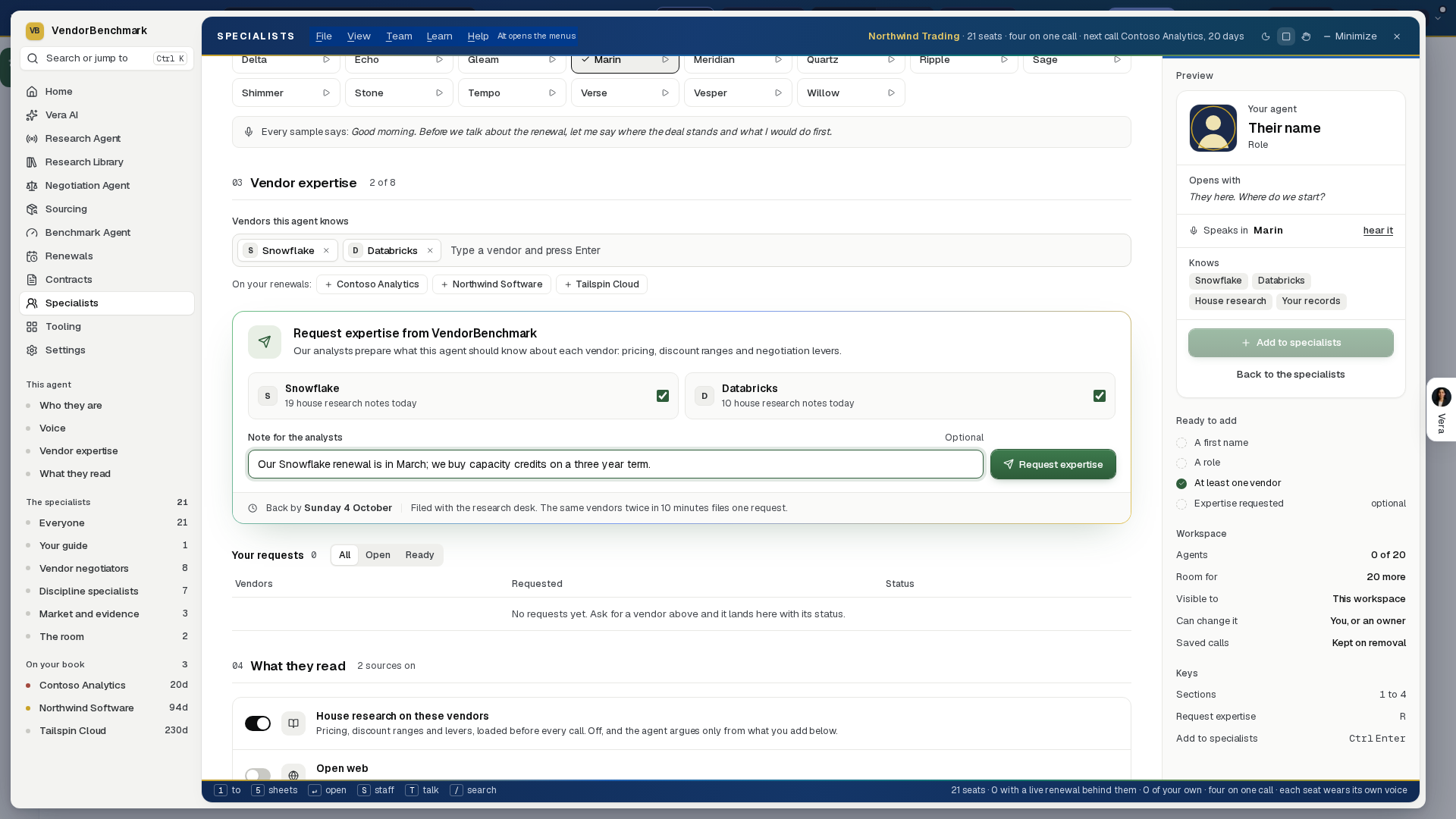Click the hear it link

[x=1378, y=231]
